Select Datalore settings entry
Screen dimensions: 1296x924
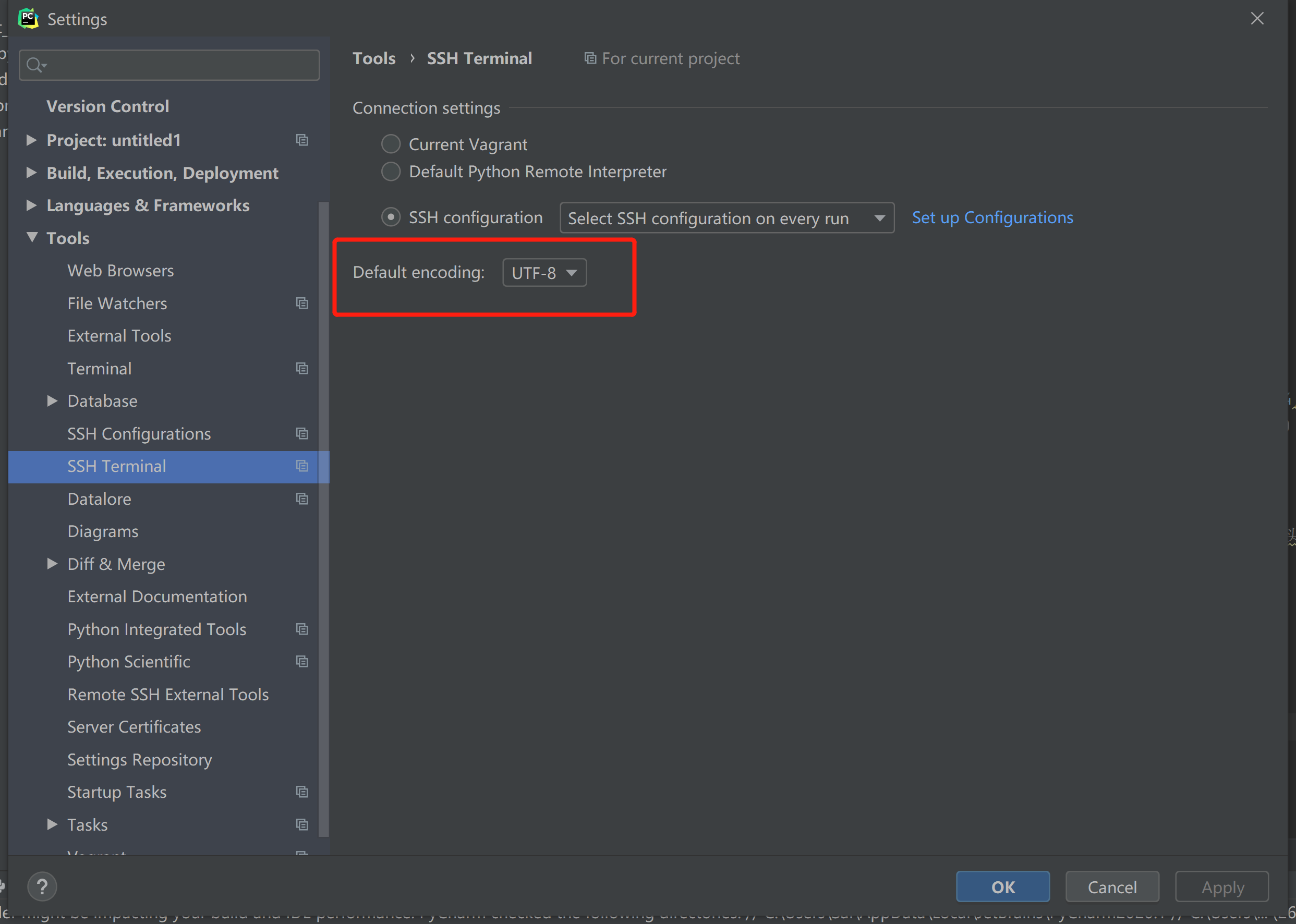[x=99, y=499]
